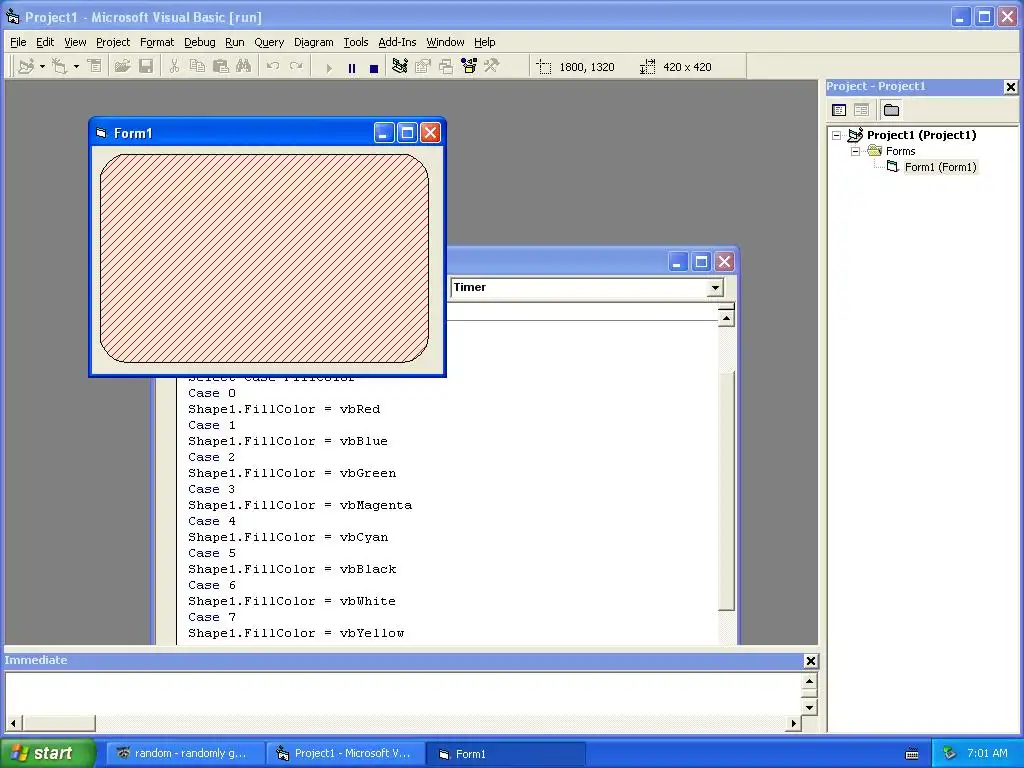Click the Open Project folder icon
This screenshot has width=1024, height=768.
pyautogui.click(x=122, y=66)
